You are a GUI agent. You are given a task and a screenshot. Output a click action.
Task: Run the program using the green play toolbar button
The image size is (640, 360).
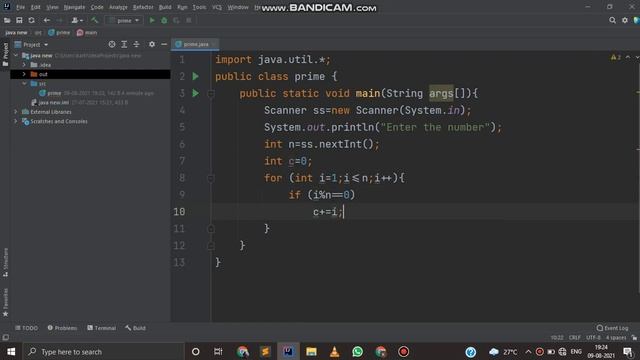[x=152, y=20]
